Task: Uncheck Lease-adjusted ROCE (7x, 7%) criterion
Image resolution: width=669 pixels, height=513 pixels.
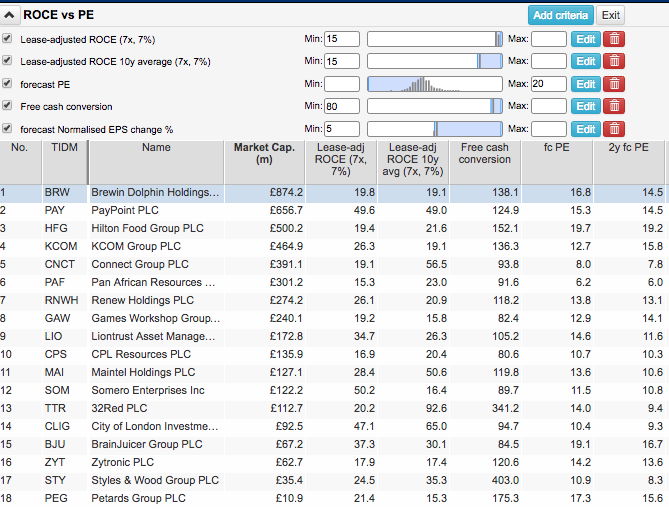Action: point(7,38)
